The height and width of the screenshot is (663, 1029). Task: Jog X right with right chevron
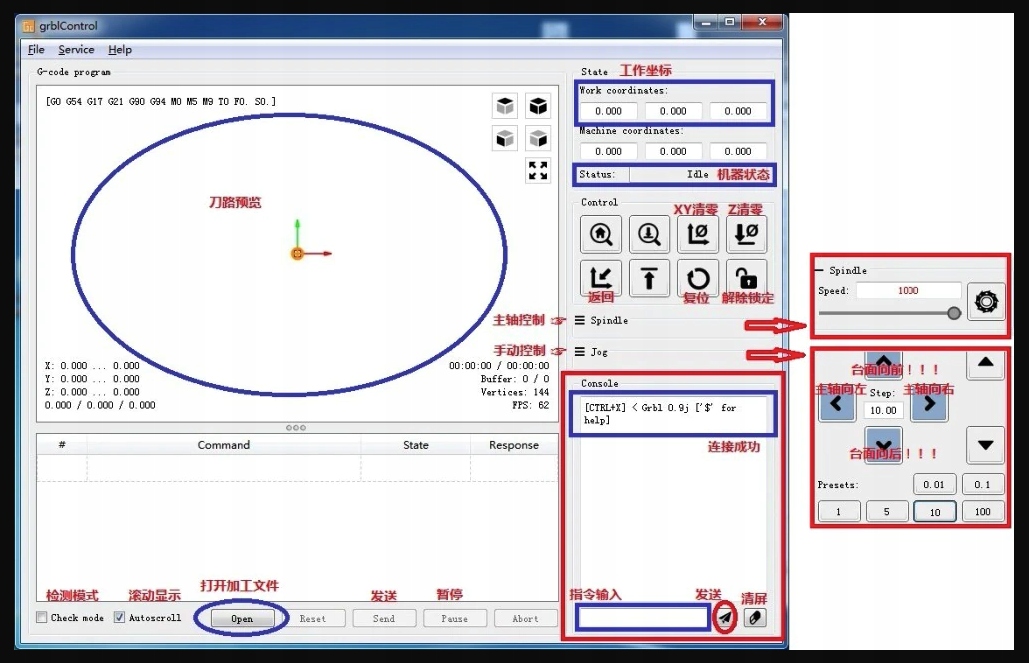[929, 404]
